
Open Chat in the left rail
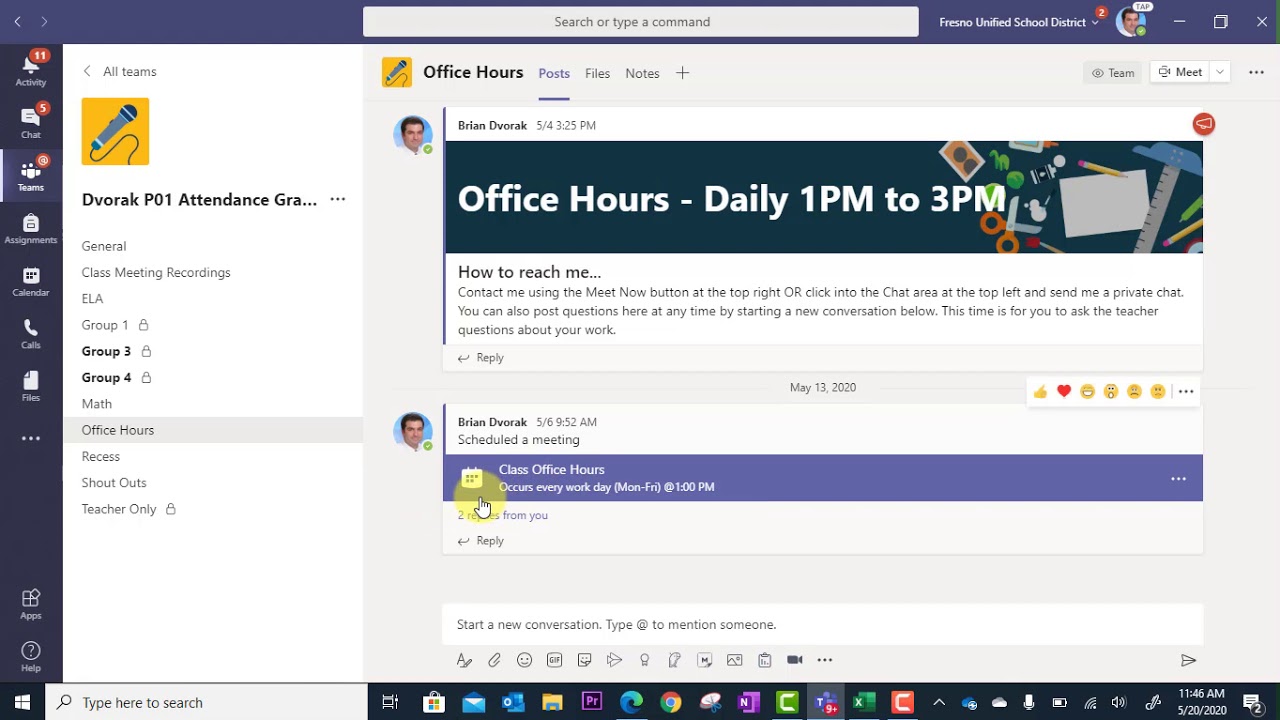tap(31, 121)
